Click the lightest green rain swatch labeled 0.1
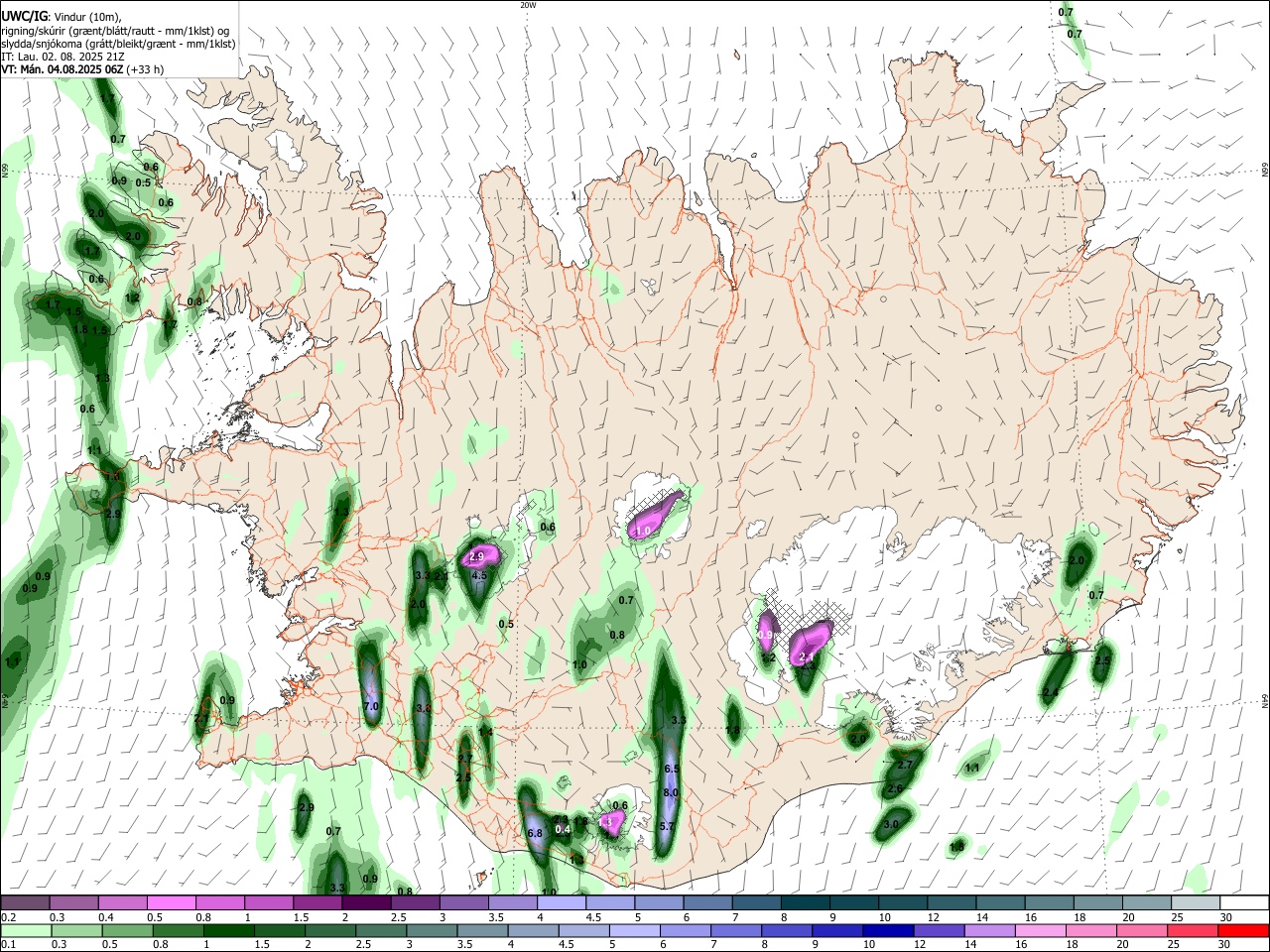This screenshot has width=1270, height=952. click(x=26, y=930)
